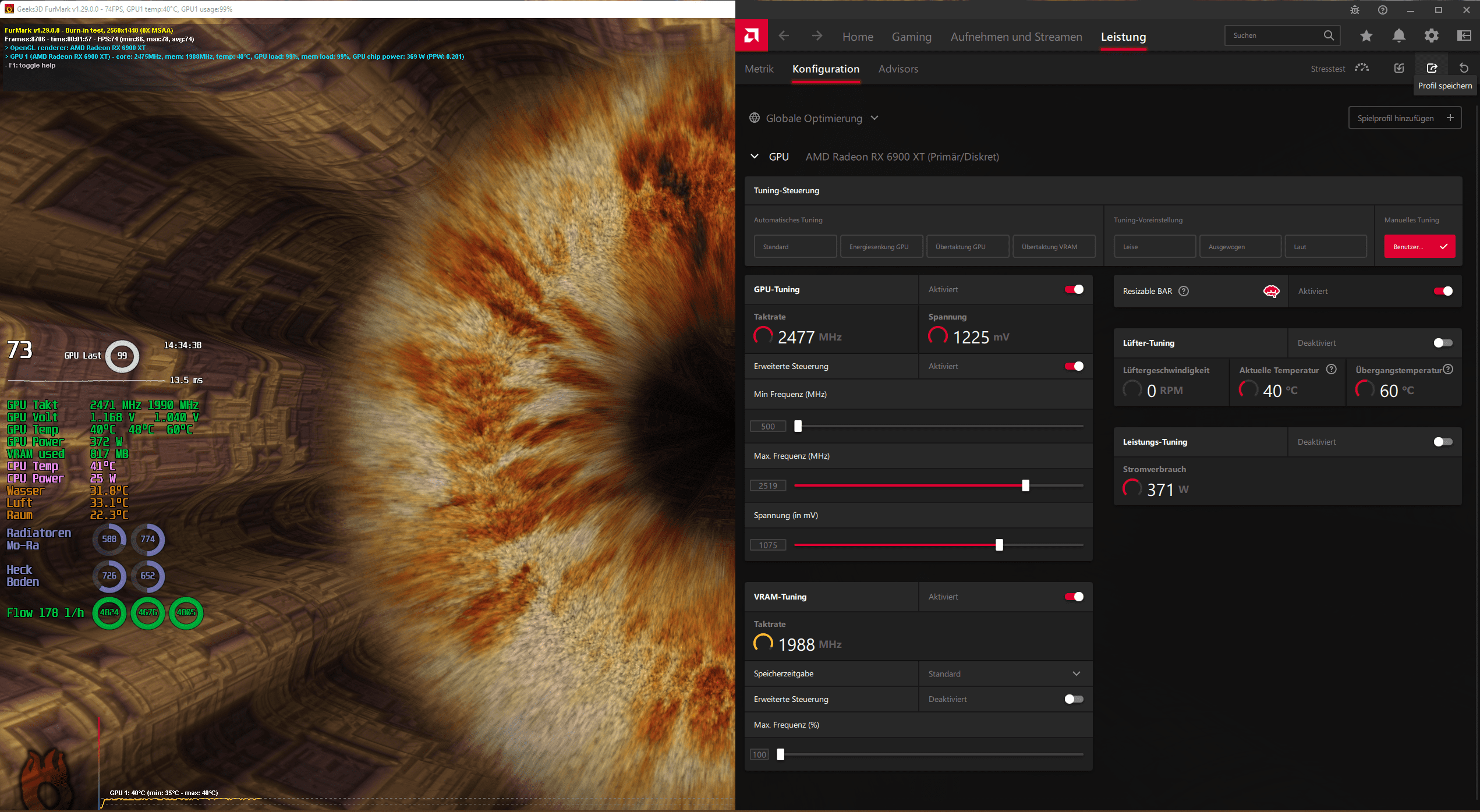Toggle Resizable BAR switch
The height and width of the screenshot is (812, 1480).
tap(1443, 291)
